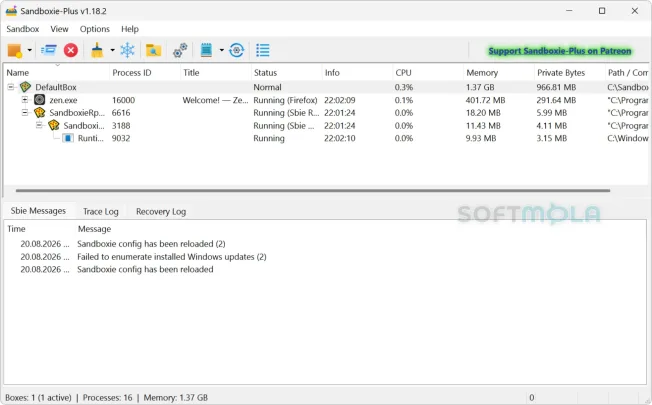Sort by the Title column header

(216, 73)
